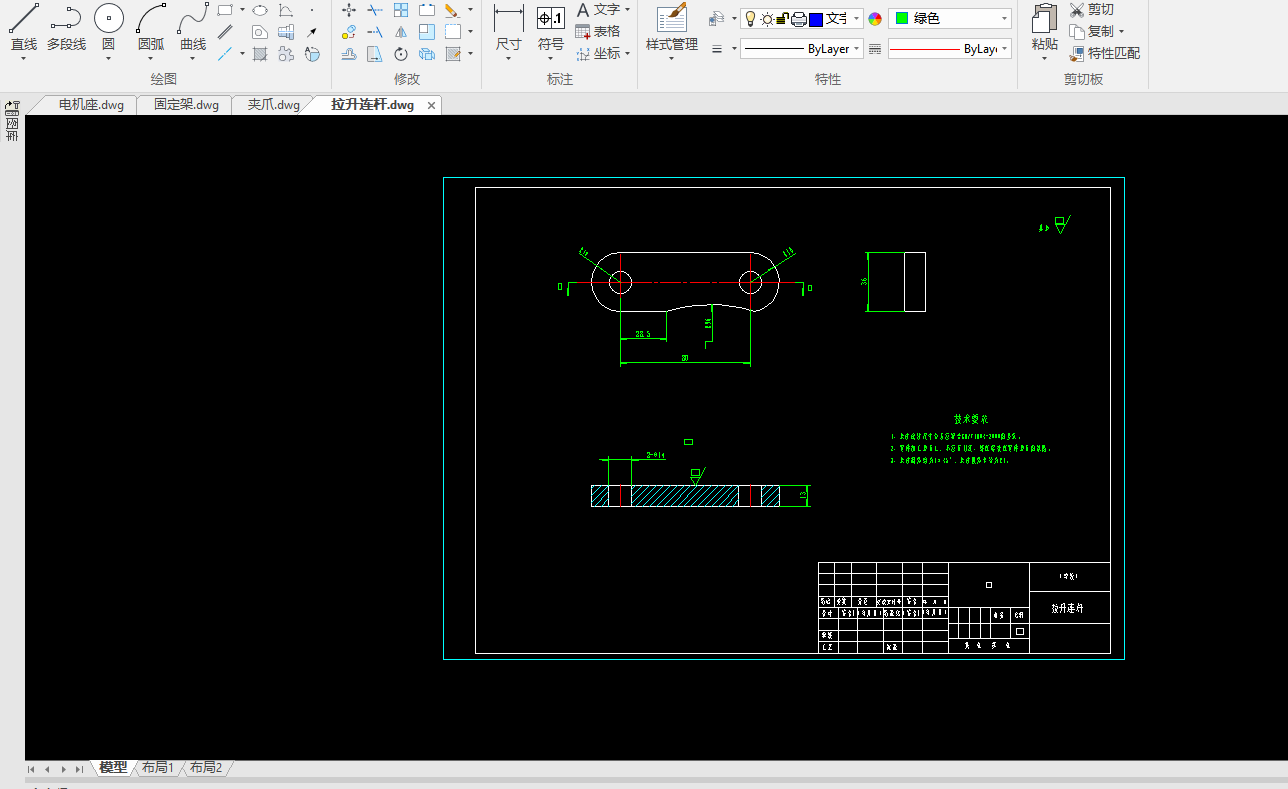Click the rainbow color wheel icon

click(875, 19)
